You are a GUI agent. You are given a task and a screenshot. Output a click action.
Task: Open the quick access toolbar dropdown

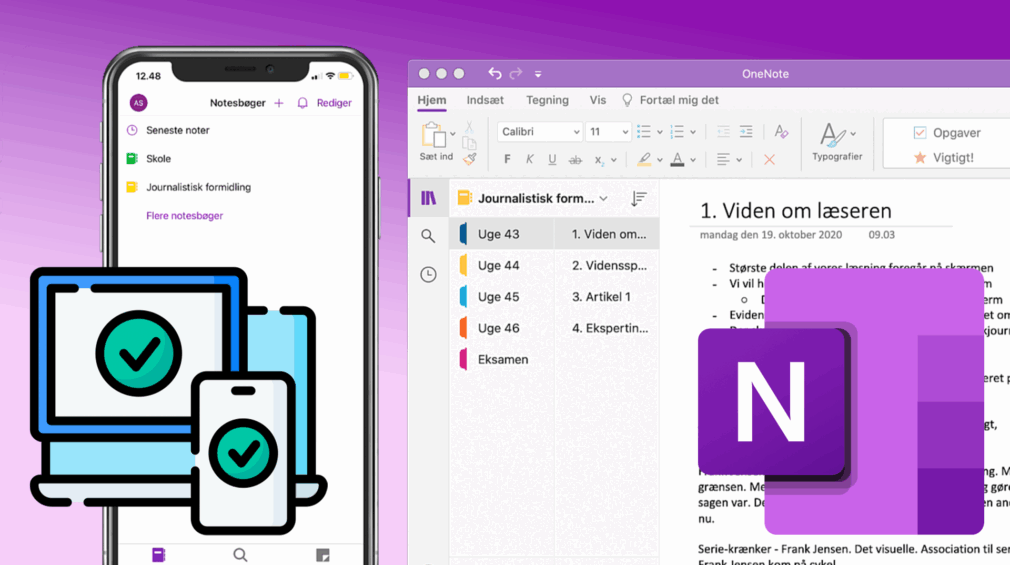click(x=538, y=74)
